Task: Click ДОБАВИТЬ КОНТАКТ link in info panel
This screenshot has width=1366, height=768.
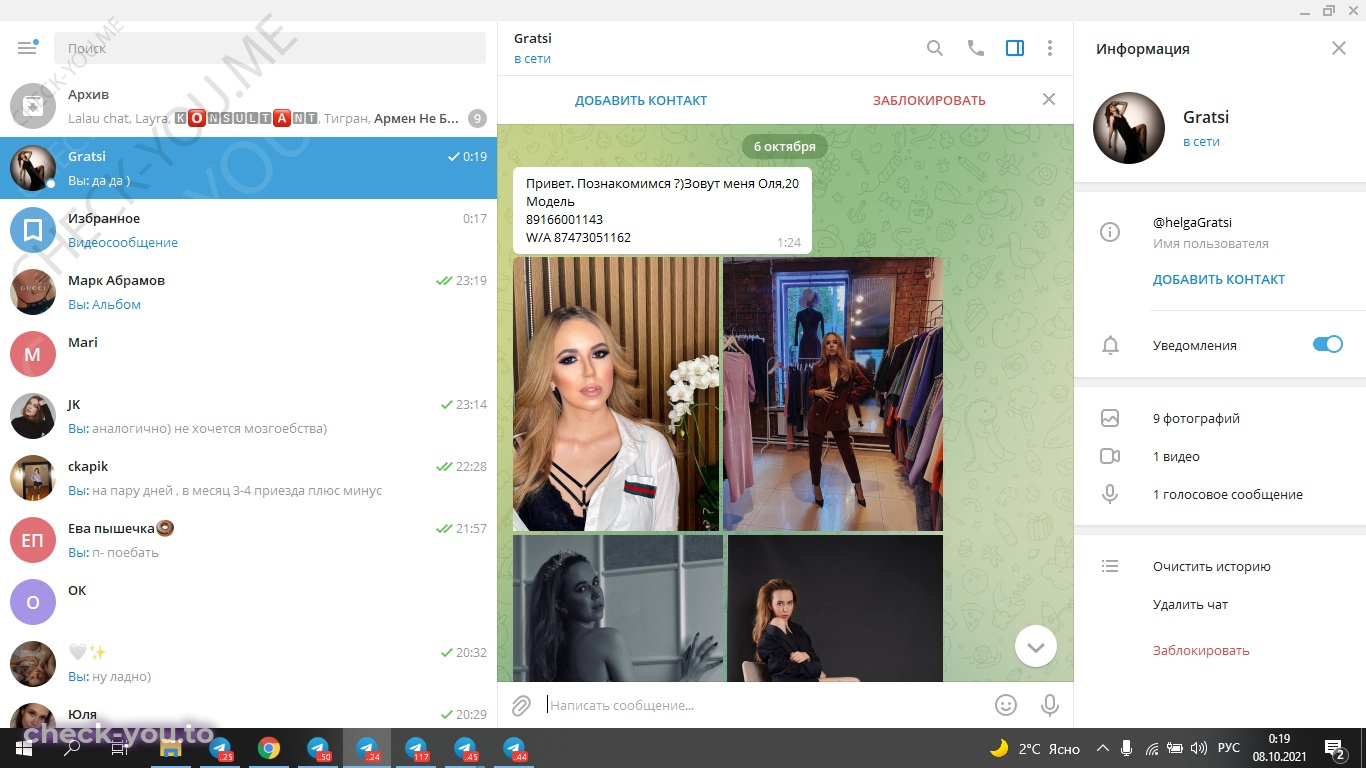Action: pos(1219,280)
